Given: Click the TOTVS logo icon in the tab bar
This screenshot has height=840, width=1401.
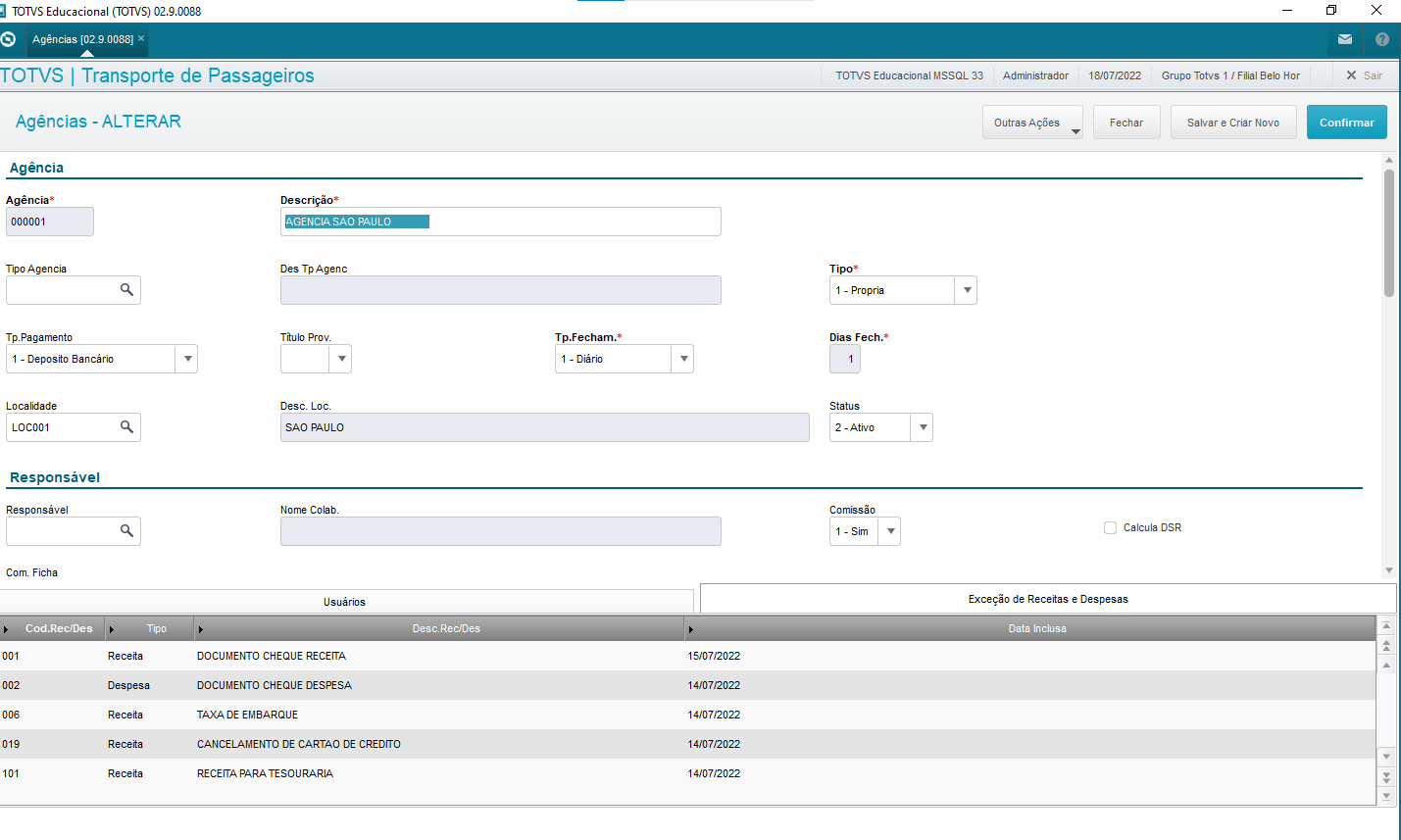Looking at the screenshot, I should click(x=9, y=39).
